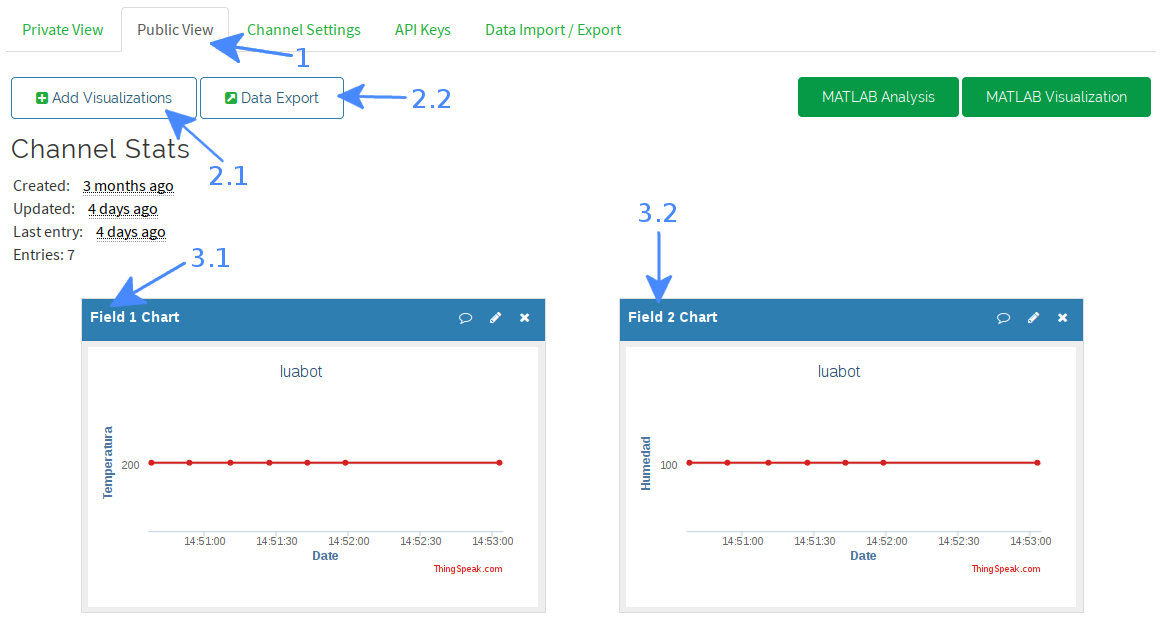
Task: Click the Temperatura axis label
Action: 108,462
